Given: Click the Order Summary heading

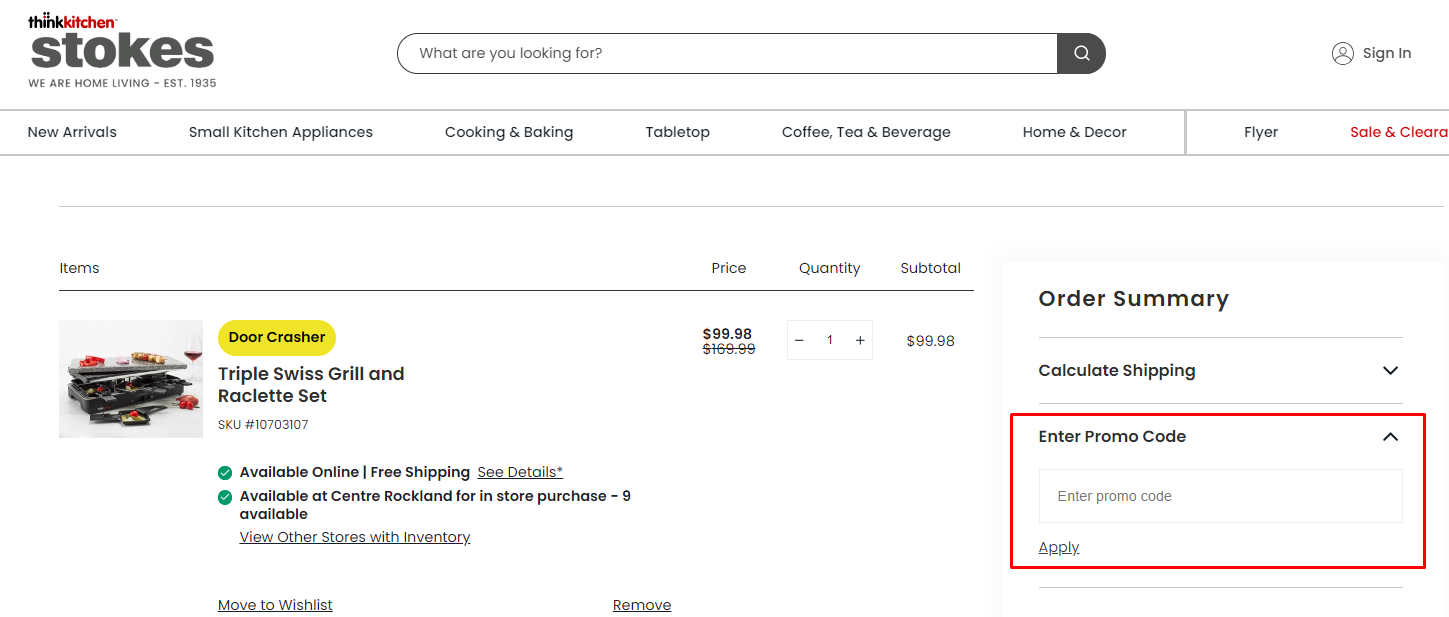Looking at the screenshot, I should (1134, 299).
